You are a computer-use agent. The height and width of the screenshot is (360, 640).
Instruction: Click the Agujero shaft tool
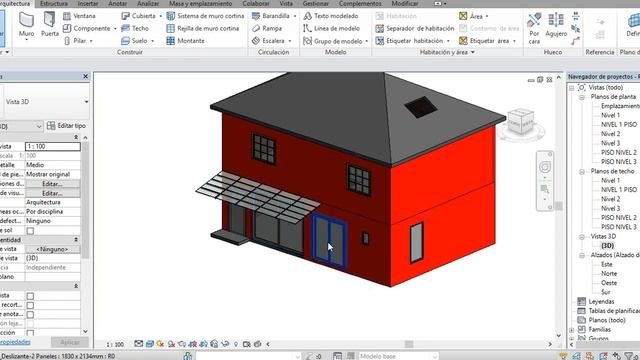point(556,24)
